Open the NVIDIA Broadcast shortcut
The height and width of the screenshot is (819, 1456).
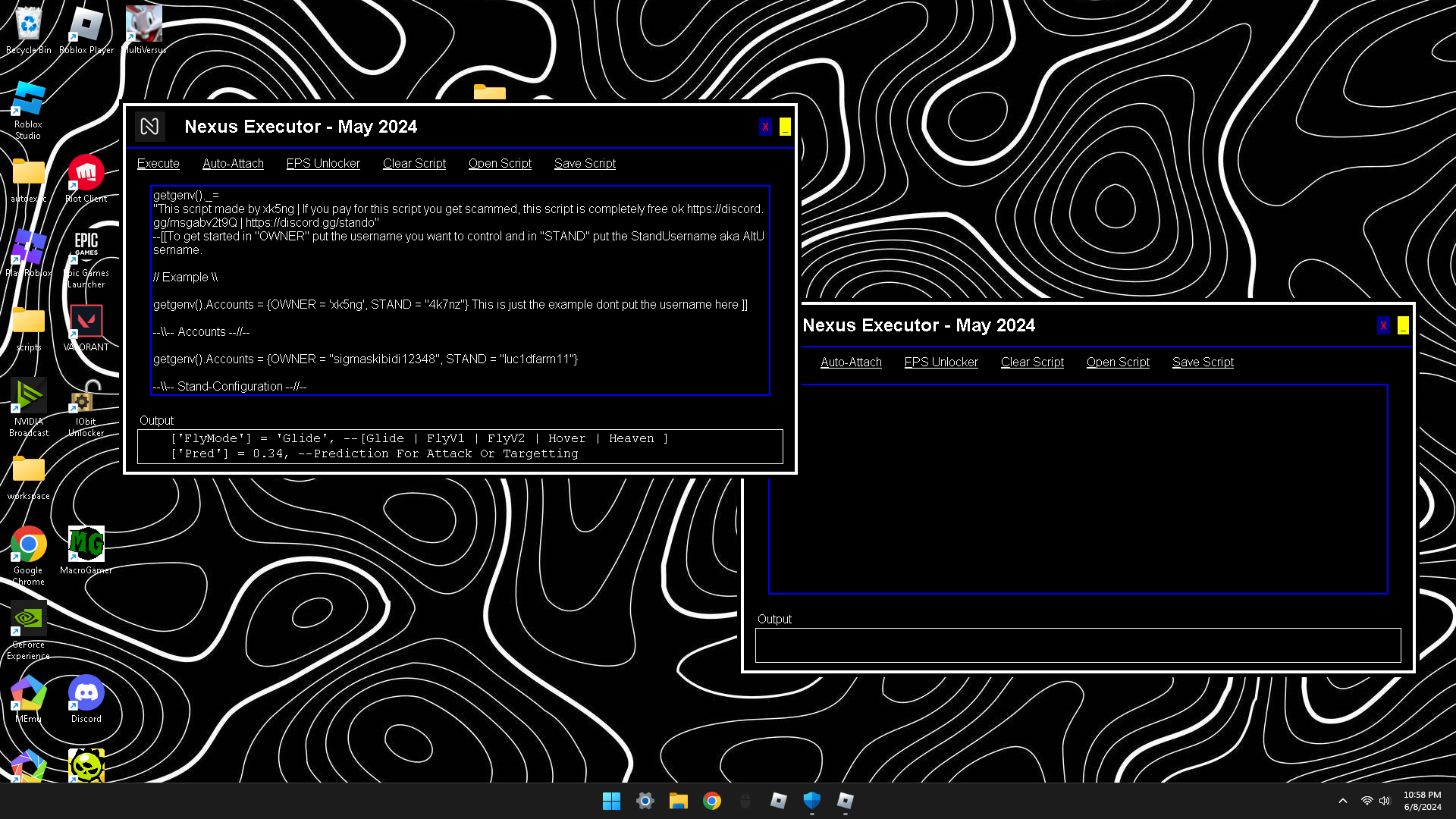pyautogui.click(x=28, y=396)
